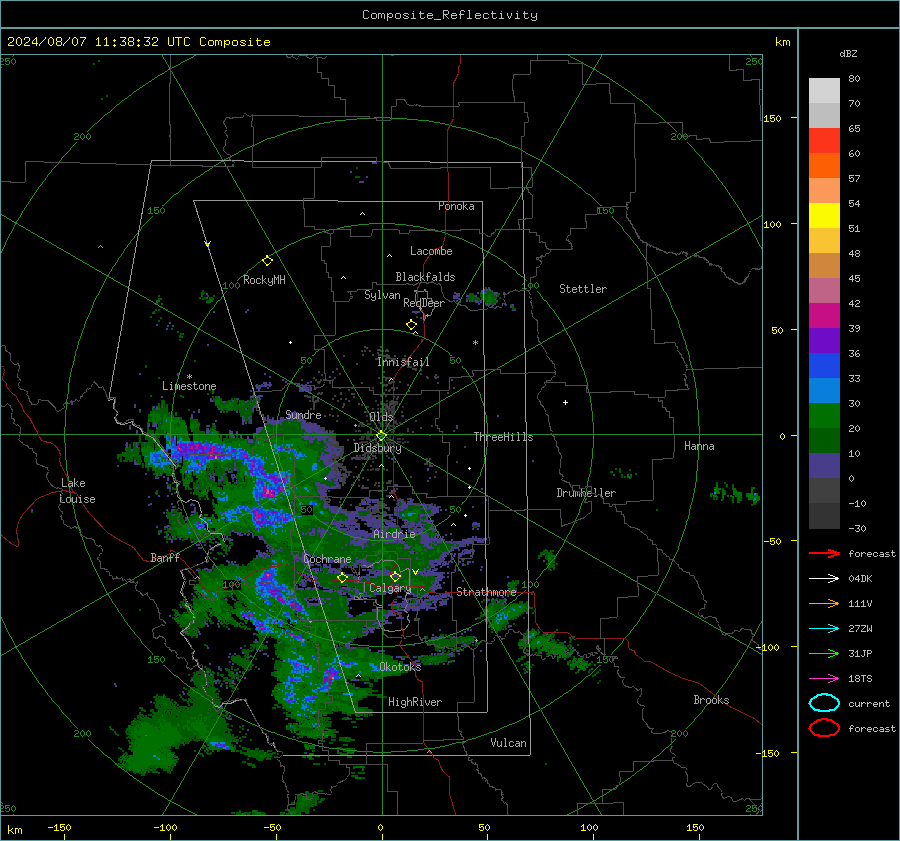Click the Composite_Reflectivity title
900x841 pixels.
449,15
